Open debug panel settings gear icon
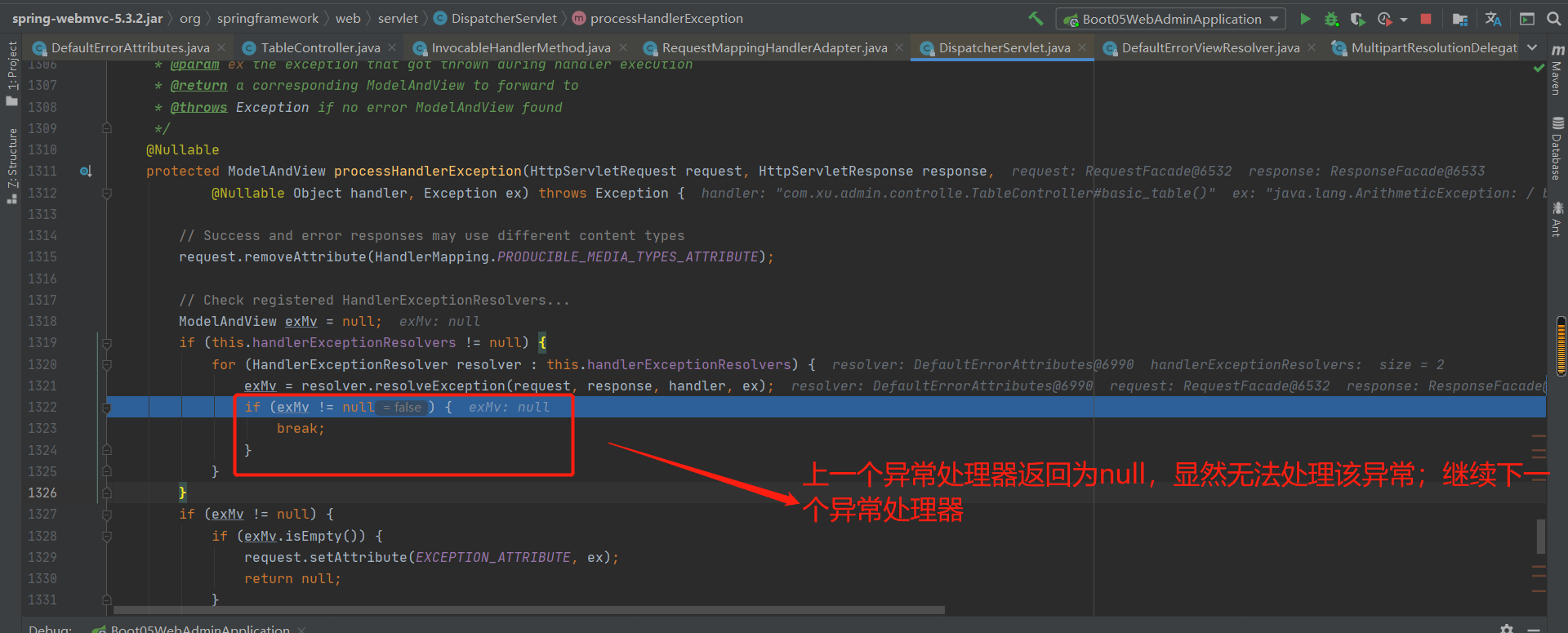This screenshot has width=1568, height=633. [x=1507, y=628]
